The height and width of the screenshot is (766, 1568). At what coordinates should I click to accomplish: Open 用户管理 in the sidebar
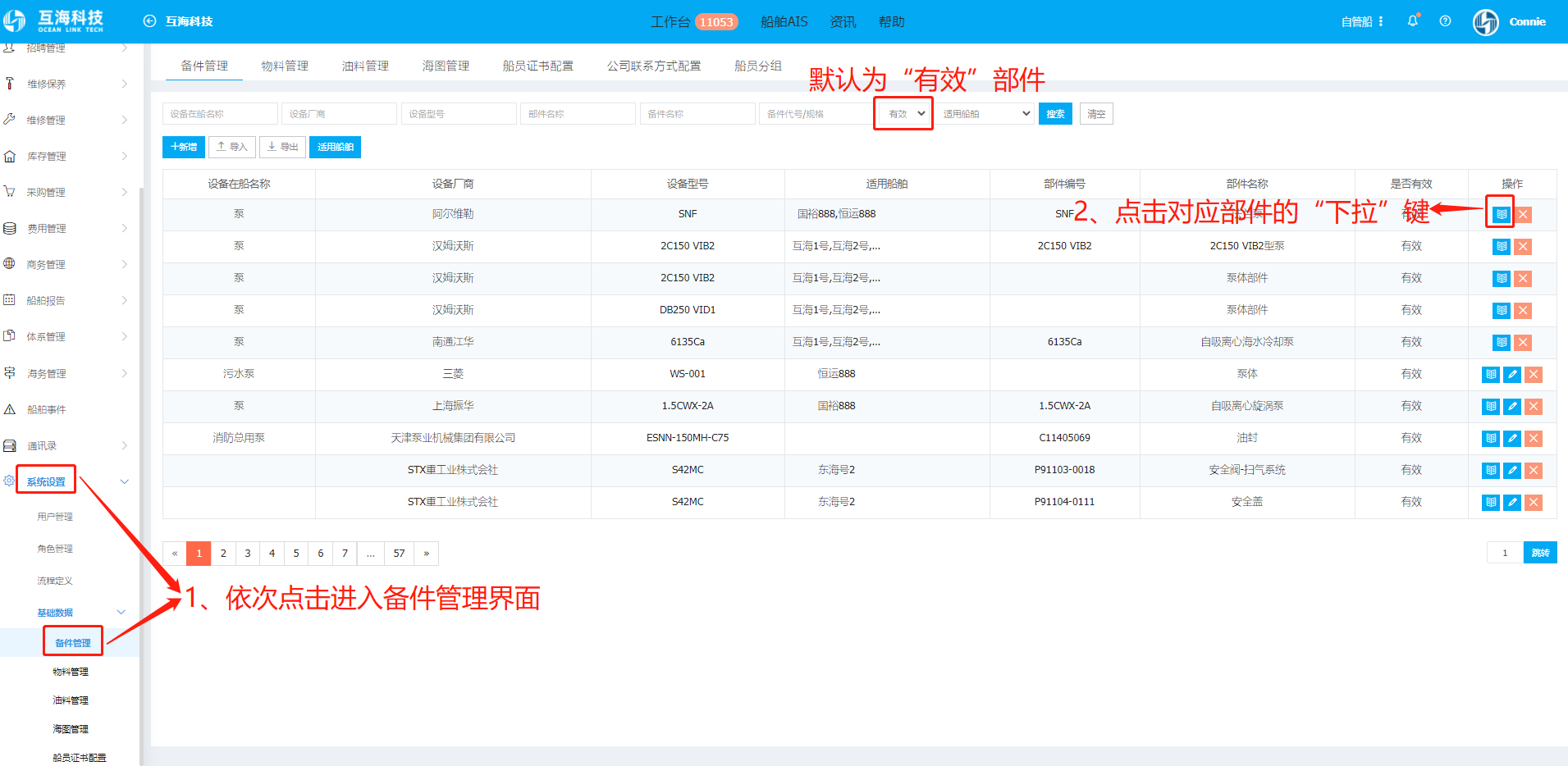pyautogui.click(x=55, y=517)
